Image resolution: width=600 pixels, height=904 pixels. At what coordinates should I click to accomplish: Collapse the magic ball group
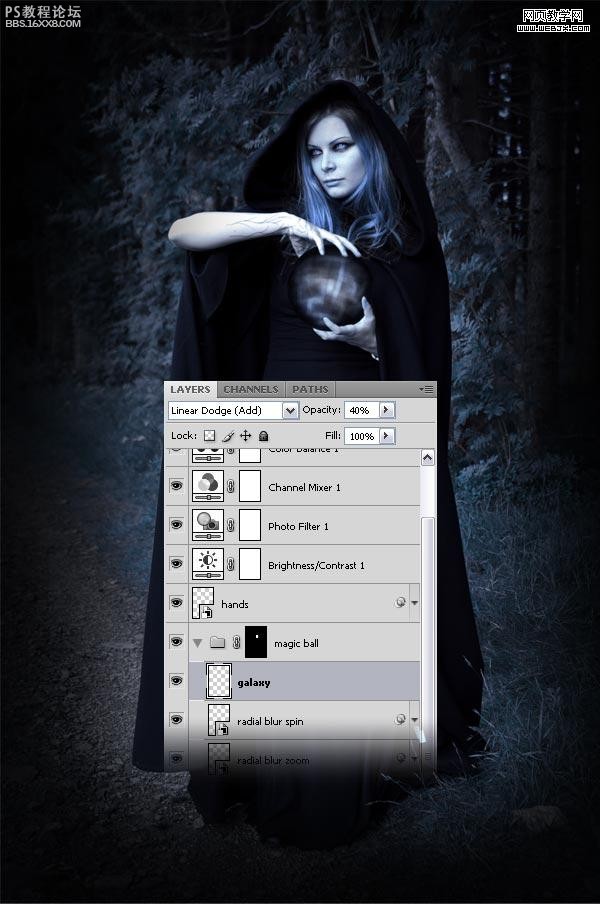point(198,643)
